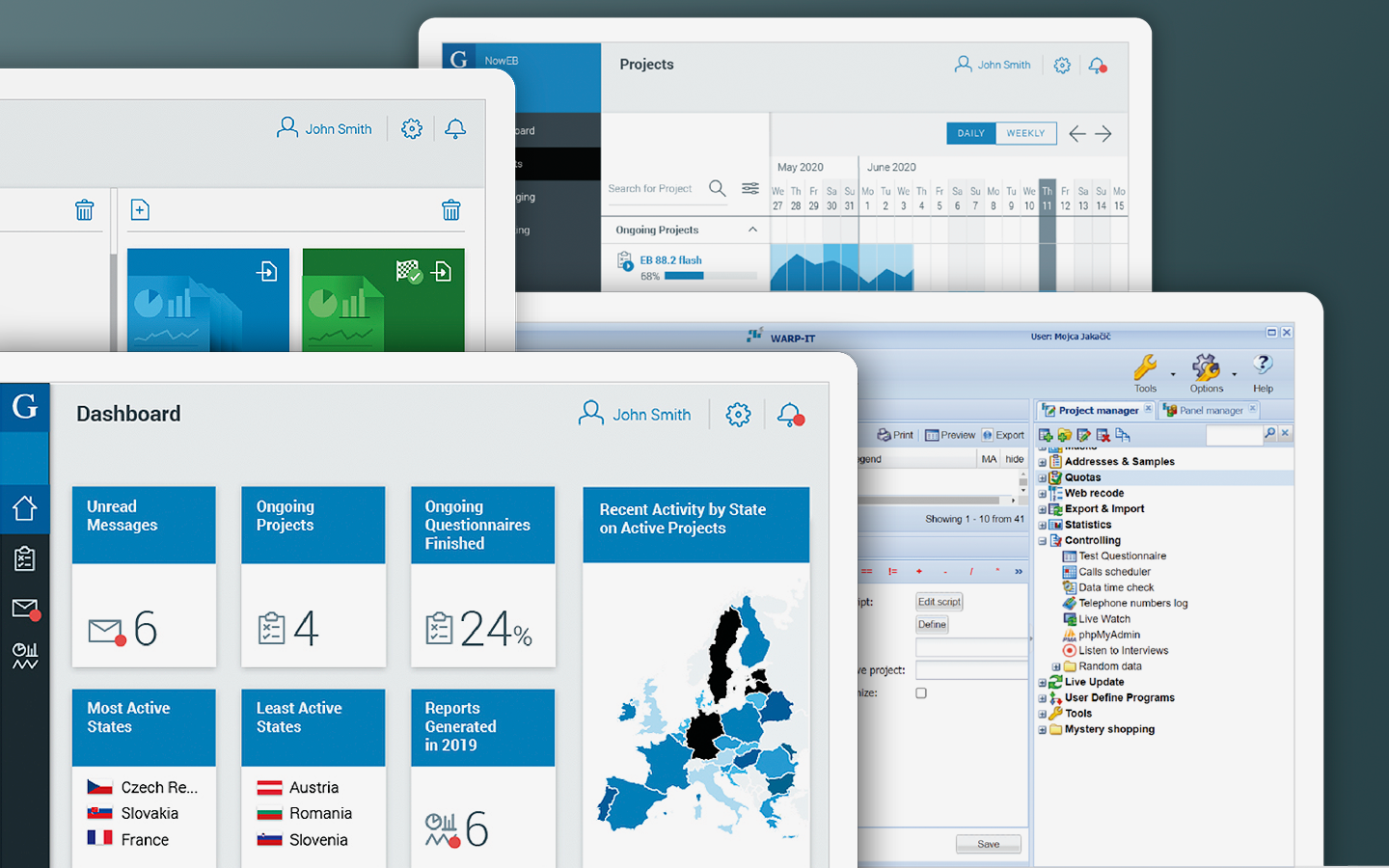
Task: Select Quotas in the project tree
Action: click(x=1082, y=477)
